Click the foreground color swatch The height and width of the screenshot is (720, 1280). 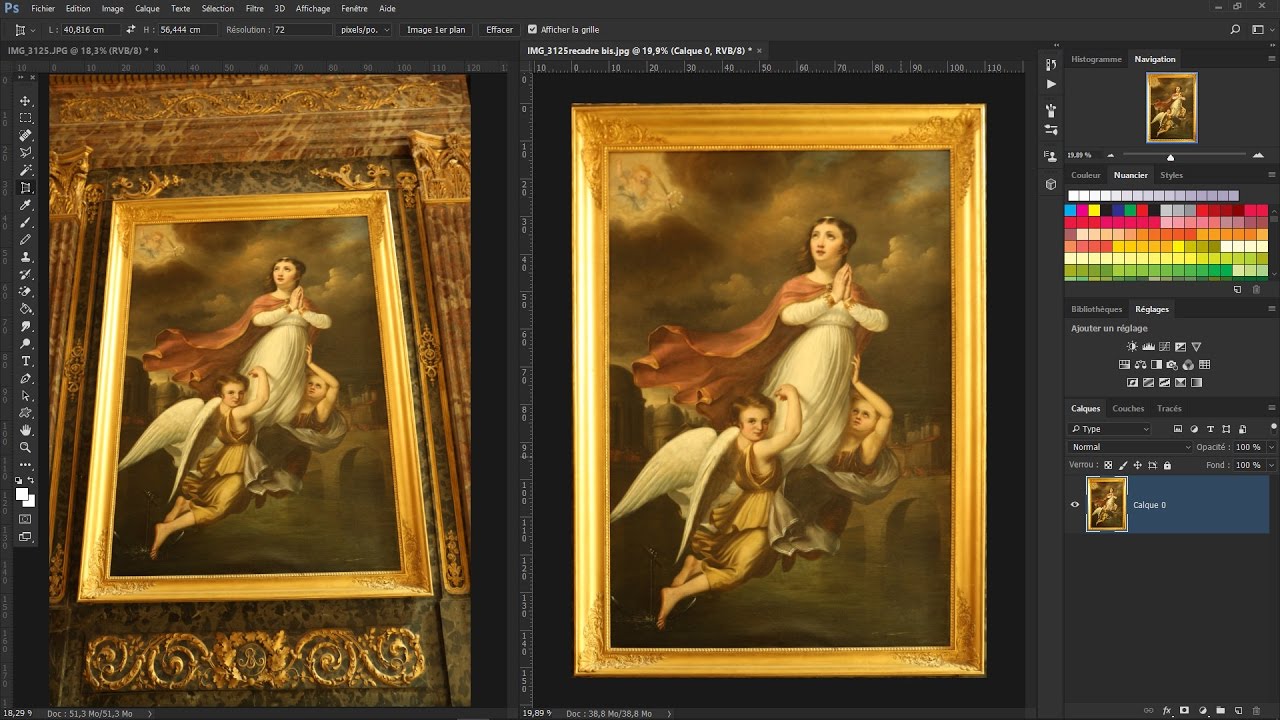[x=22, y=493]
